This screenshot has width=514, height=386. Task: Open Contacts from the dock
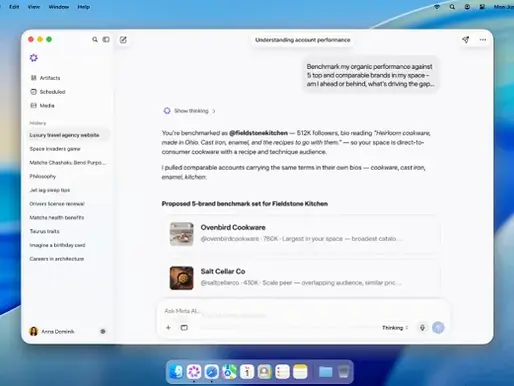click(x=265, y=372)
